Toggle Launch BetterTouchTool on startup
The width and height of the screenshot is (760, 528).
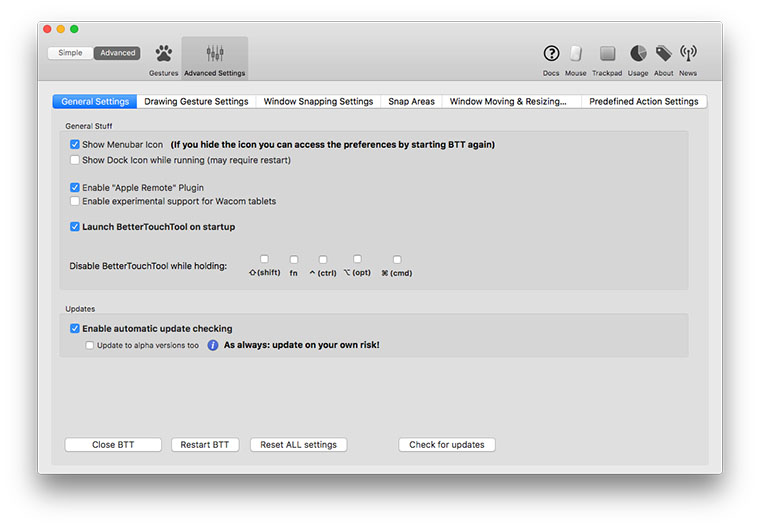[x=75, y=227]
